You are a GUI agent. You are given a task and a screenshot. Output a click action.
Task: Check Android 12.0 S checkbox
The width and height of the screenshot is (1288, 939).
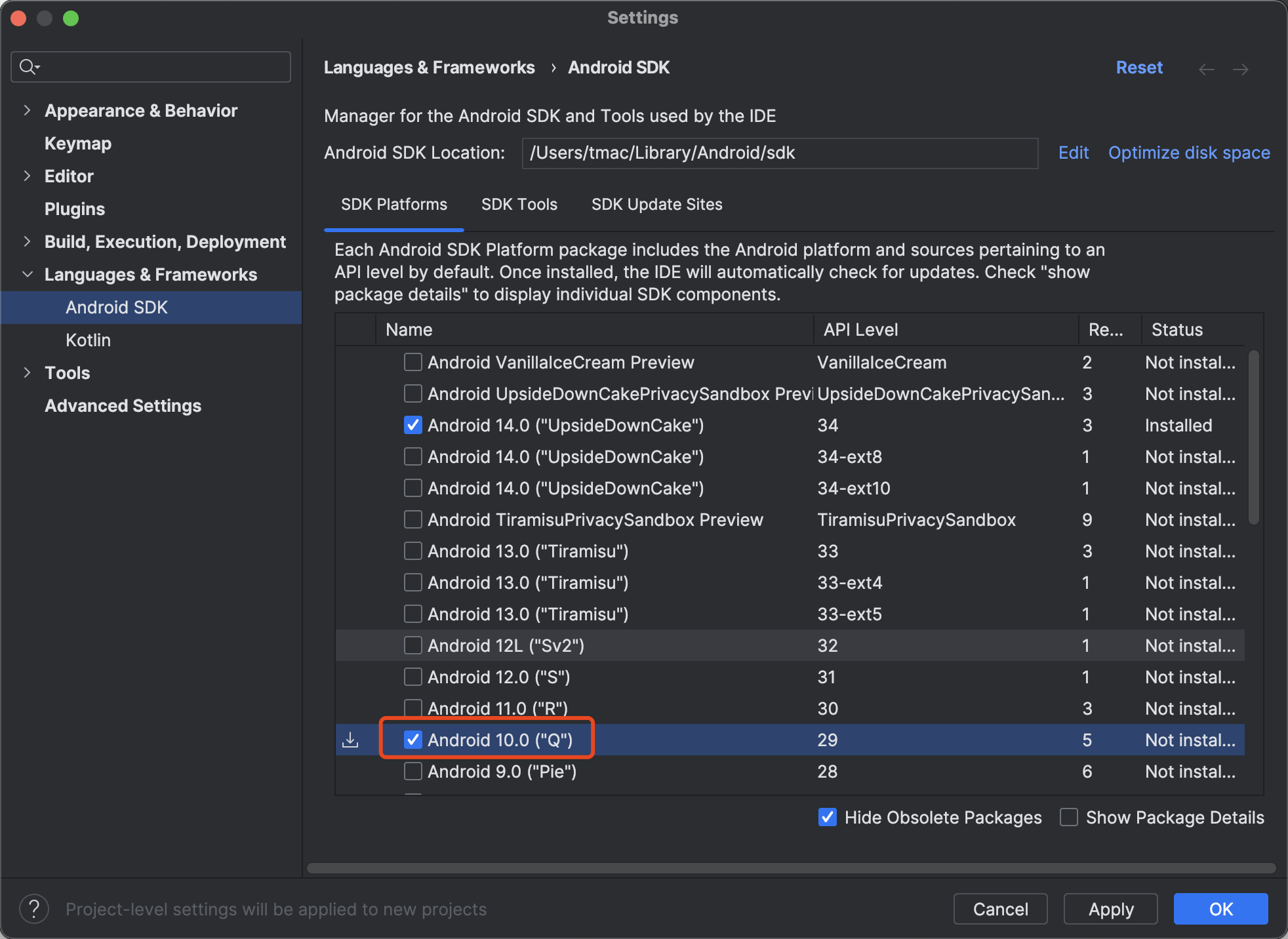413,677
